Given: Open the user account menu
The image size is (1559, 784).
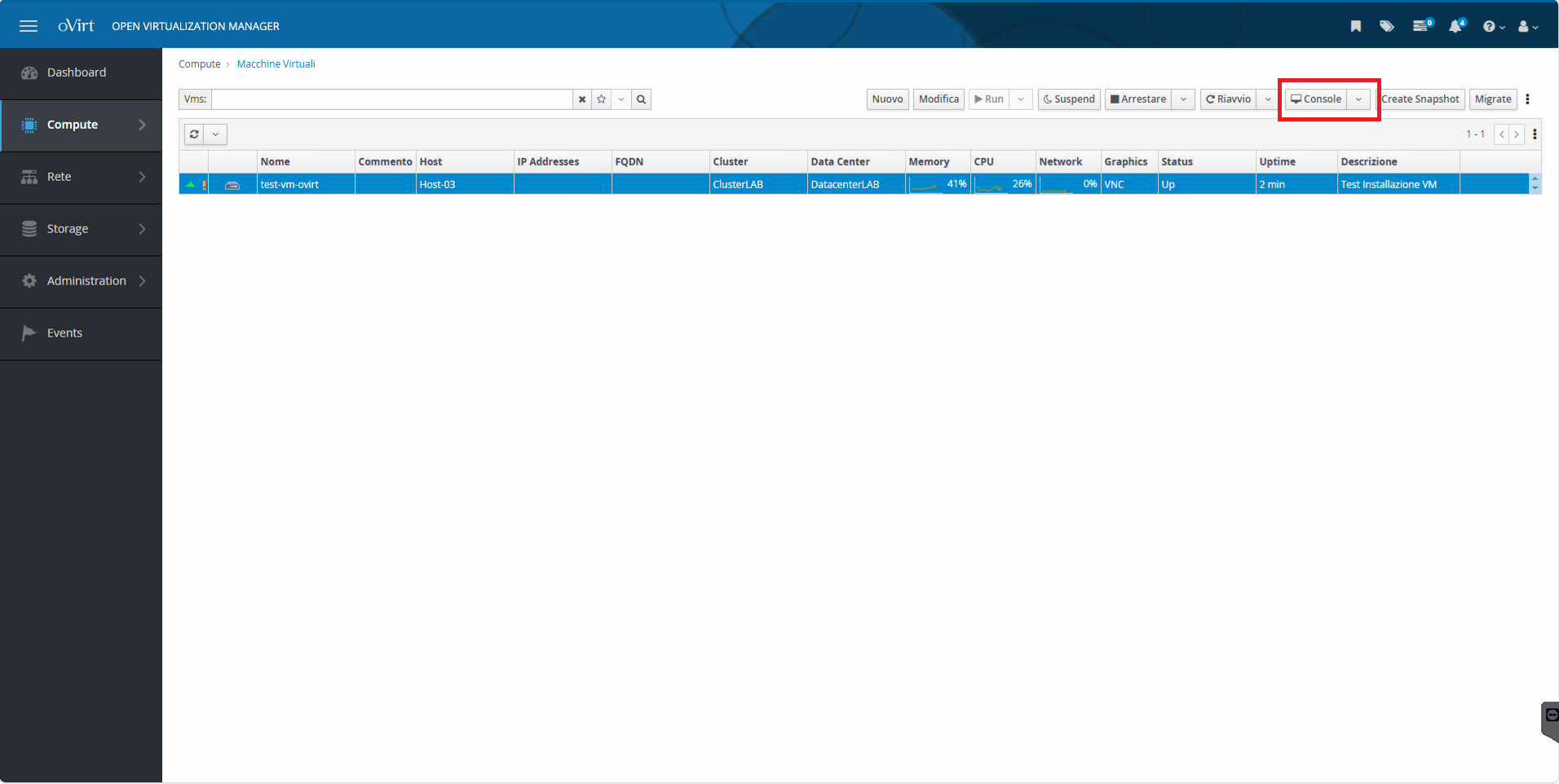Looking at the screenshot, I should [x=1527, y=27].
